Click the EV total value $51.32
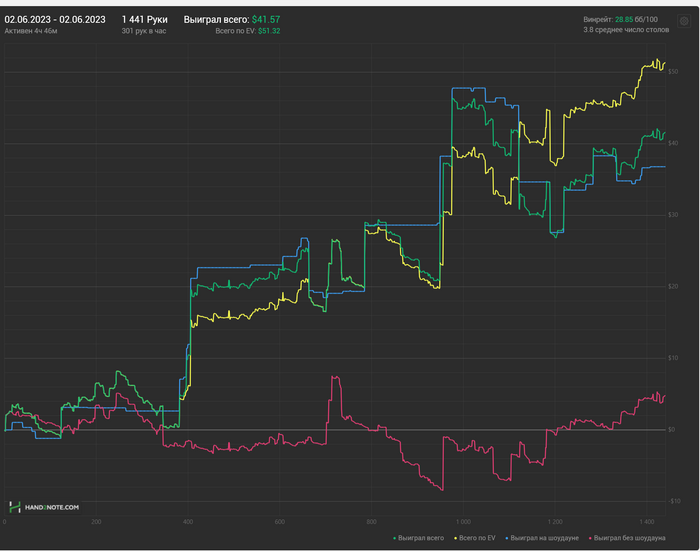 [x=269, y=31]
